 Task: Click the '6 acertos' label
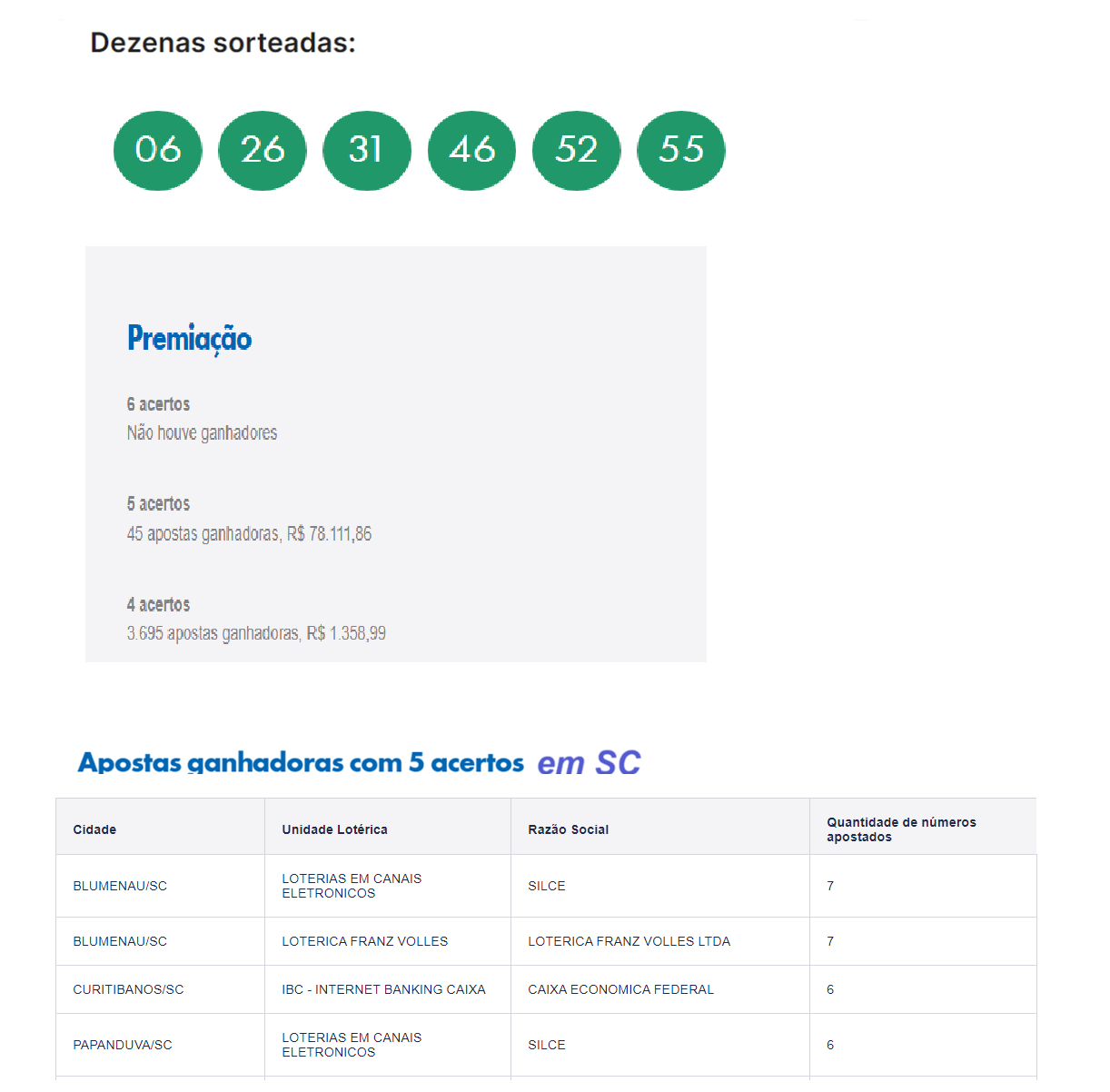(158, 404)
